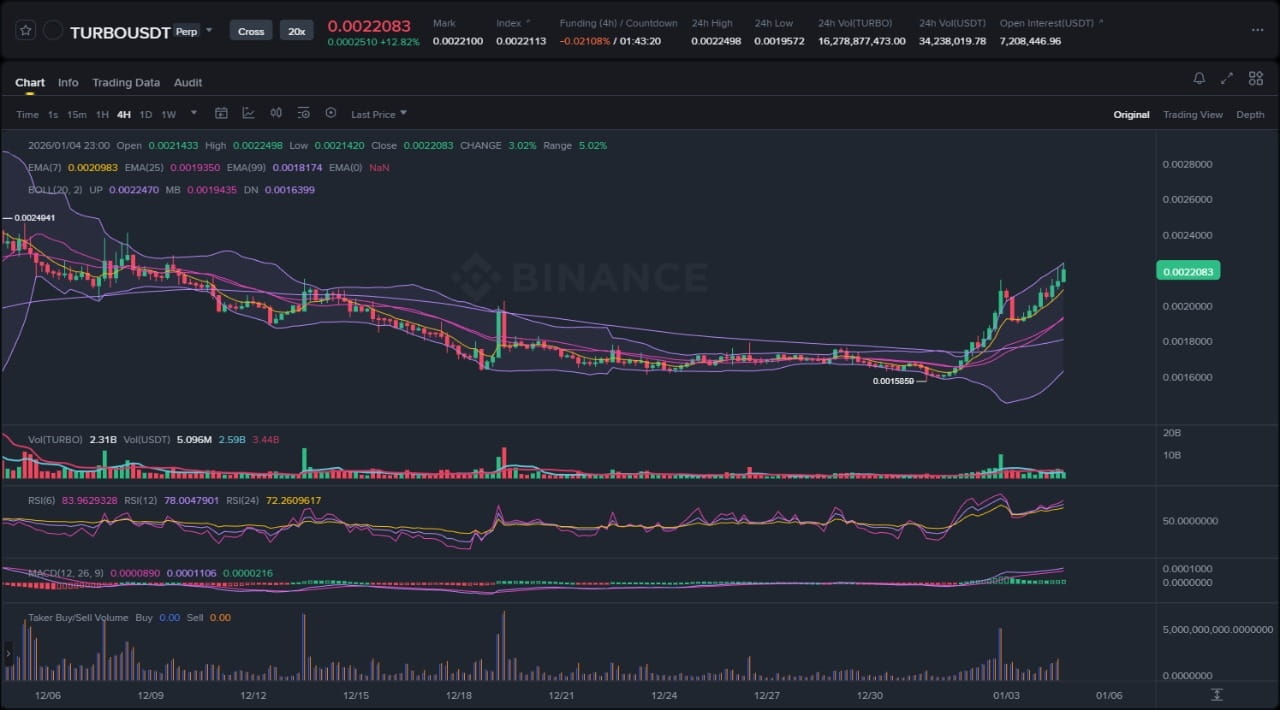
Task: Select the 4H chart interval
Action: 124,115
